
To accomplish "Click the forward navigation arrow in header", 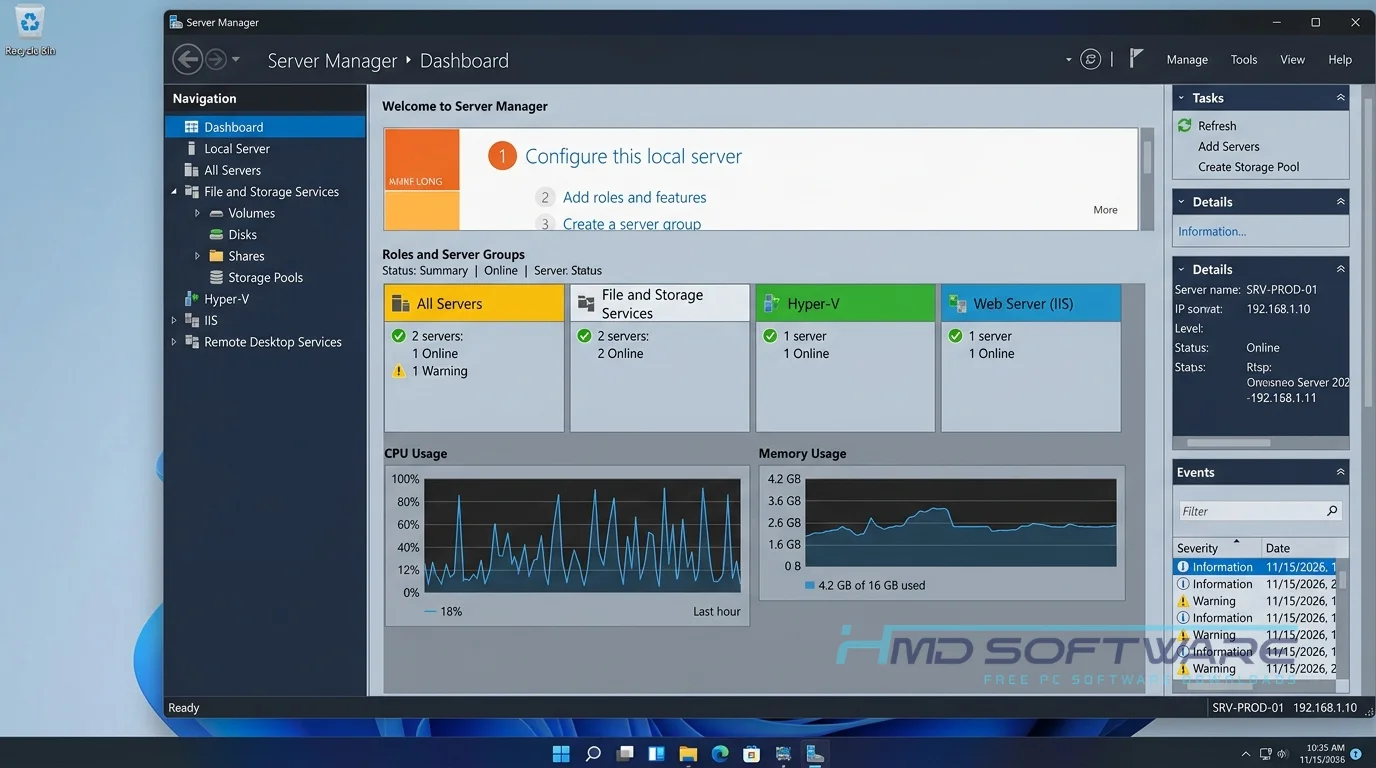I will click(216, 60).
